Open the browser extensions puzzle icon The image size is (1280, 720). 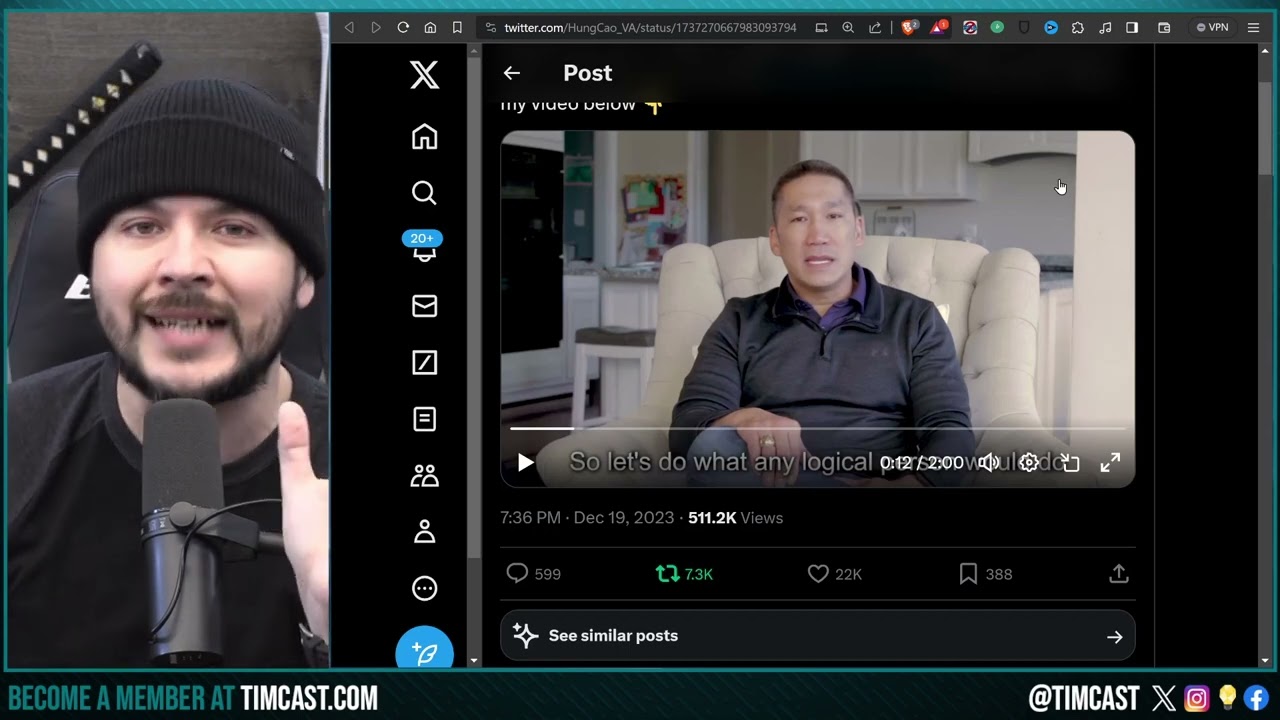point(1077,27)
